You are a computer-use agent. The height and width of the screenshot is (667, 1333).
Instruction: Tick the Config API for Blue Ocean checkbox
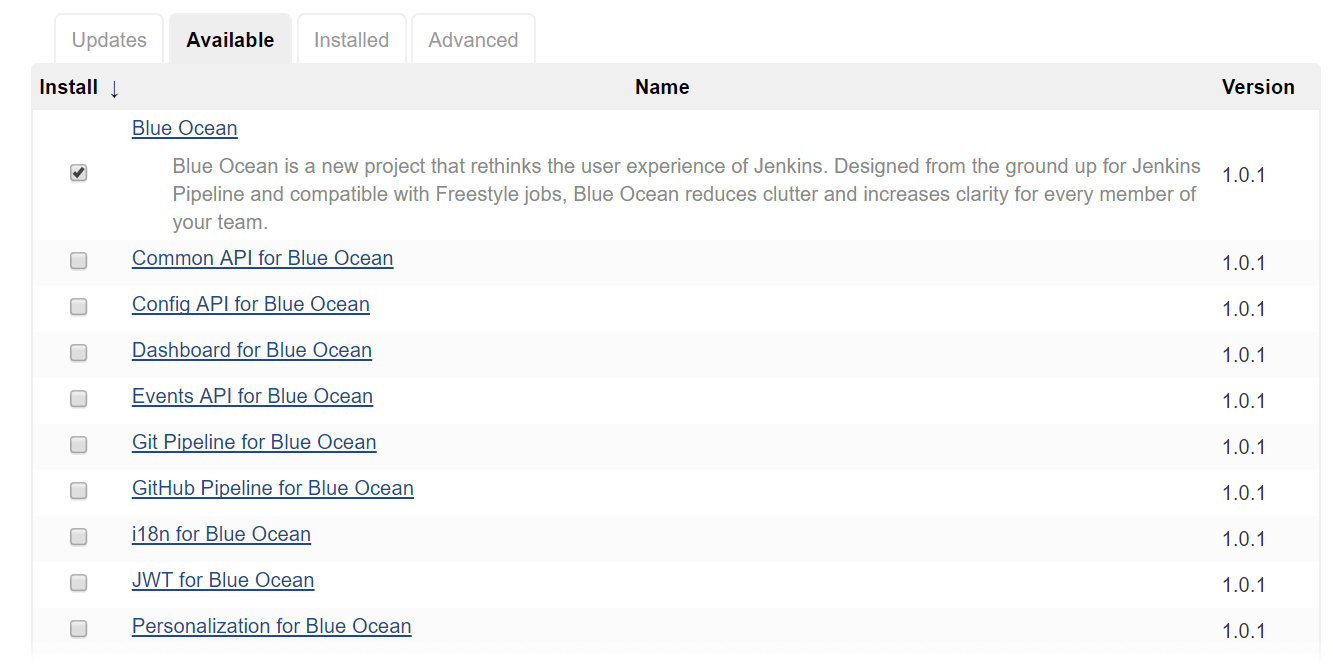pos(78,307)
